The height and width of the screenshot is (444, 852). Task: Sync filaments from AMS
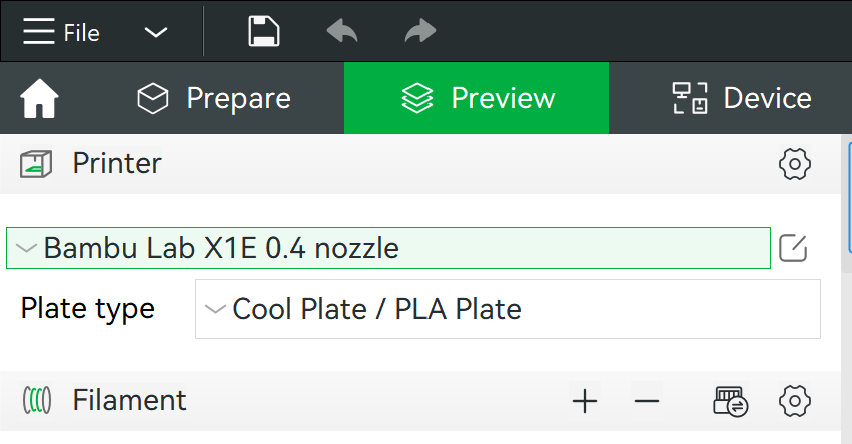[730, 402]
